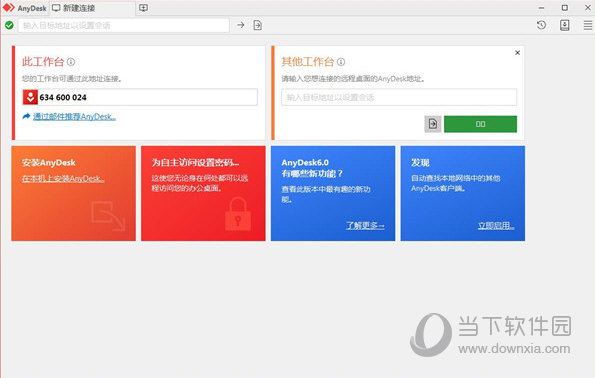Open 通过邮件推荐AnyDesk link
The image size is (595, 378).
pyautogui.click(x=74, y=117)
